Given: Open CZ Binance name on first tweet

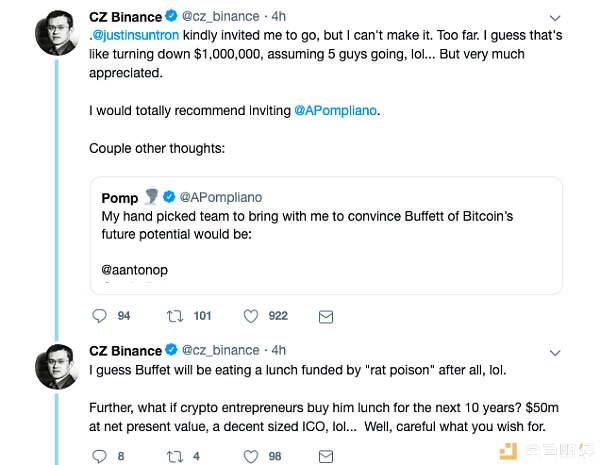Looking at the screenshot, I should pos(125,17).
